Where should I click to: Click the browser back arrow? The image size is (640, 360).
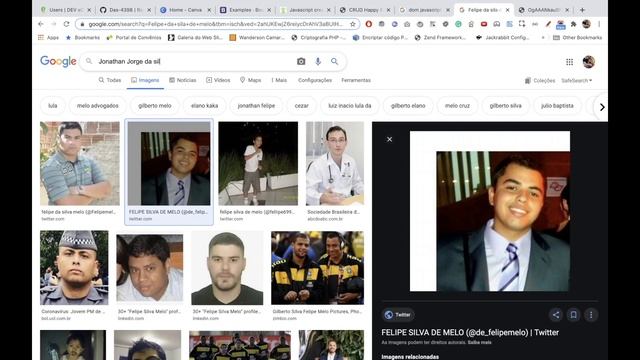coord(40,24)
